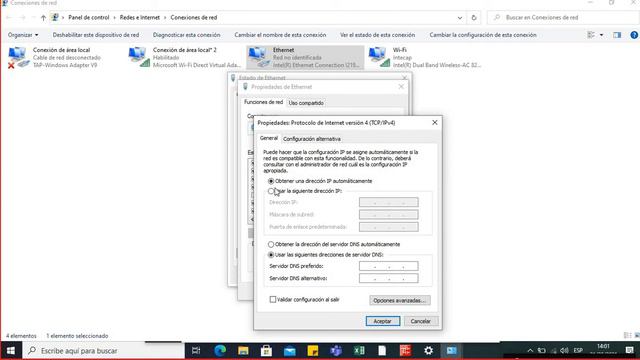This screenshot has height=360, width=640.
Task: Click the ESP language indicator
Action: click(x=578, y=351)
